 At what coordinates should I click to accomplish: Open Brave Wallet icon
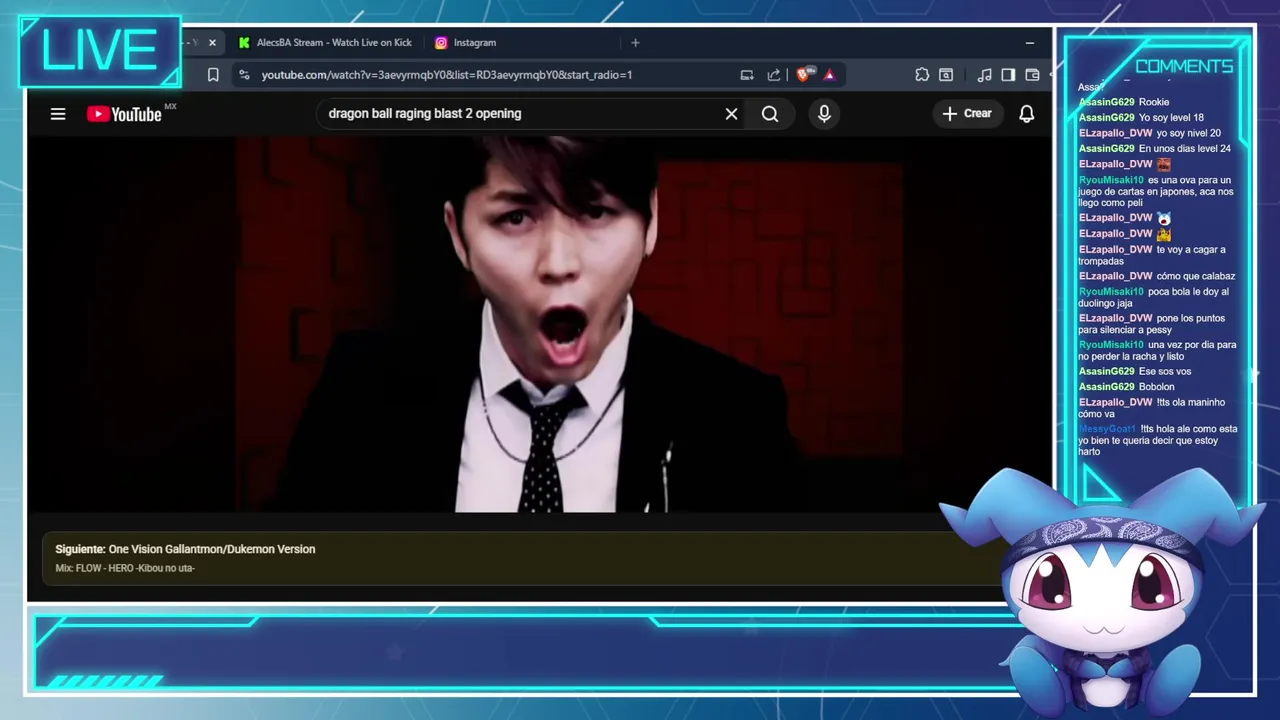click(x=1032, y=75)
